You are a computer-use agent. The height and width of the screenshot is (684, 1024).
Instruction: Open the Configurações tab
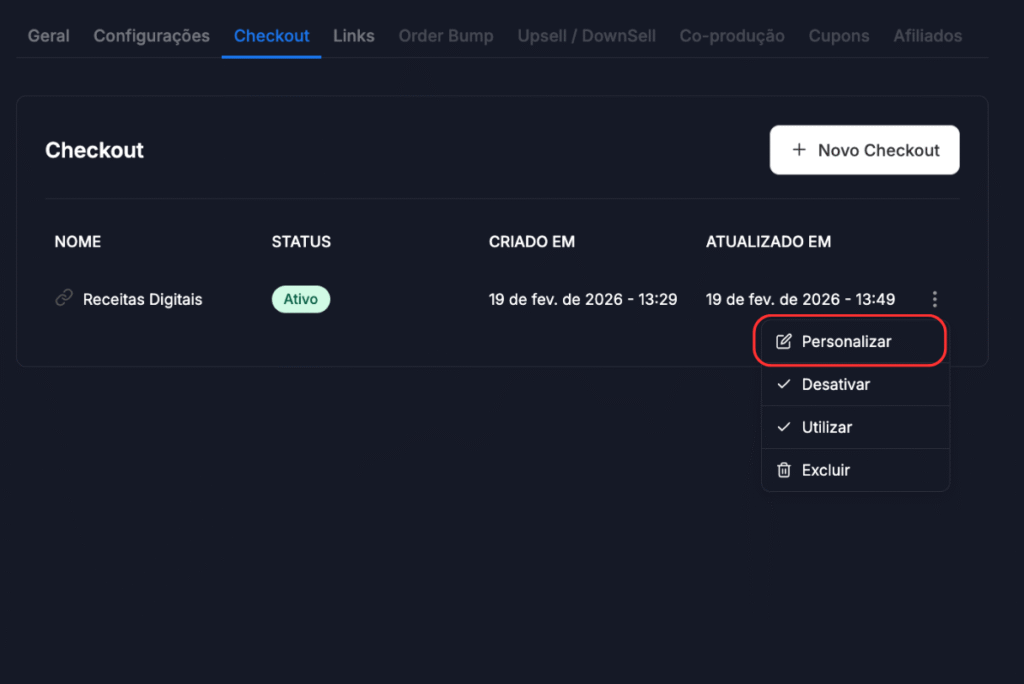(x=151, y=36)
